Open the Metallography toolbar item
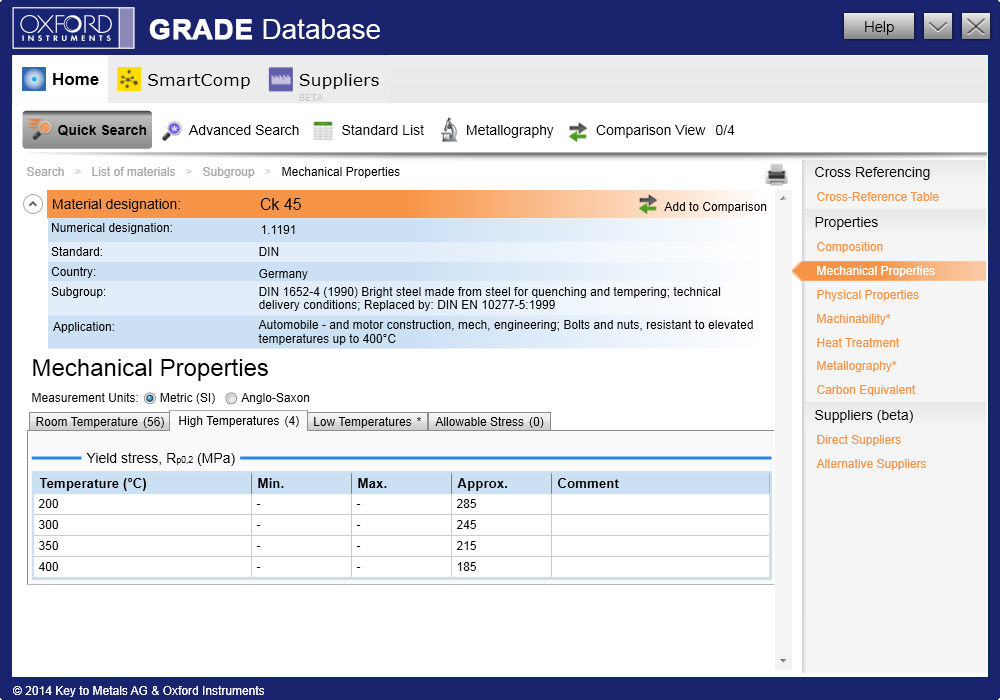1000x700 pixels. pyautogui.click(x=497, y=130)
